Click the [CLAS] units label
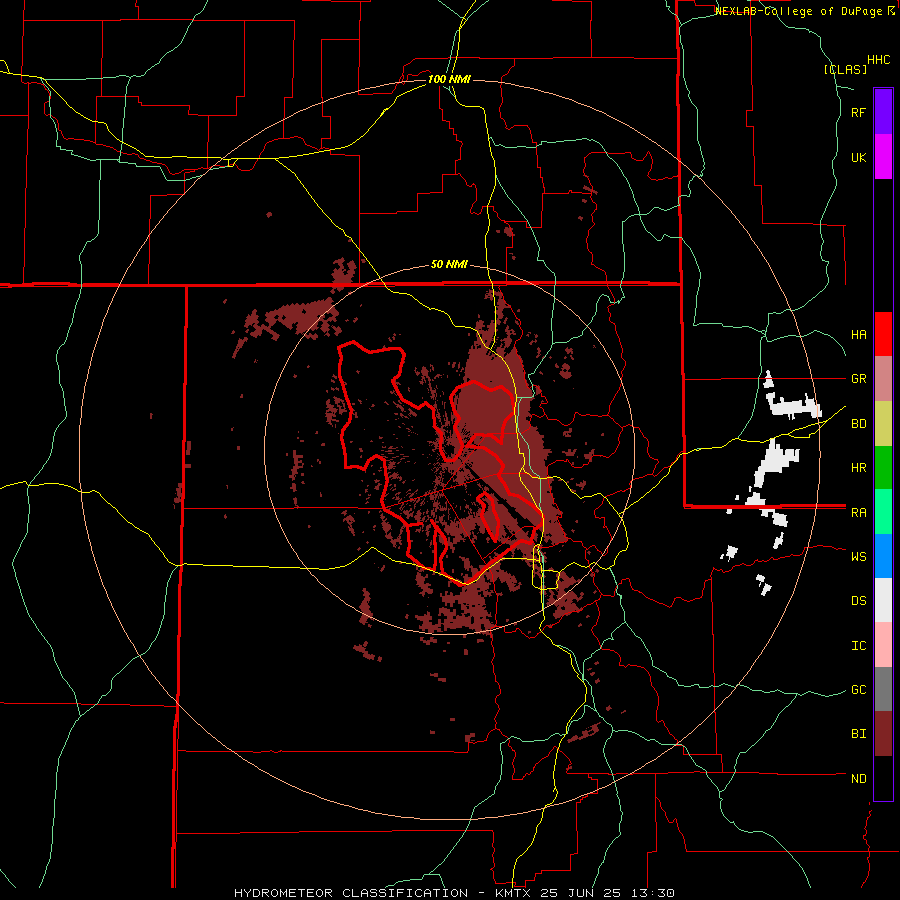The image size is (900, 900). [845, 69]
